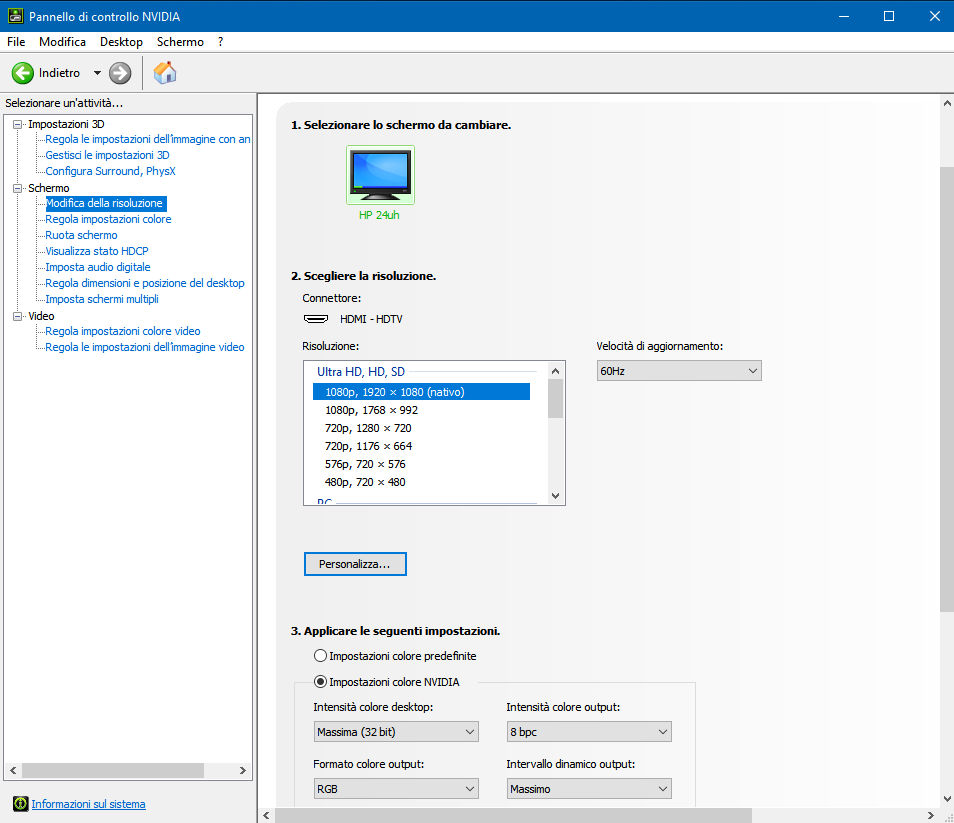Click the main panel scroll-down arrow
This screenshot has width=954, height=823.
[946, 799]
